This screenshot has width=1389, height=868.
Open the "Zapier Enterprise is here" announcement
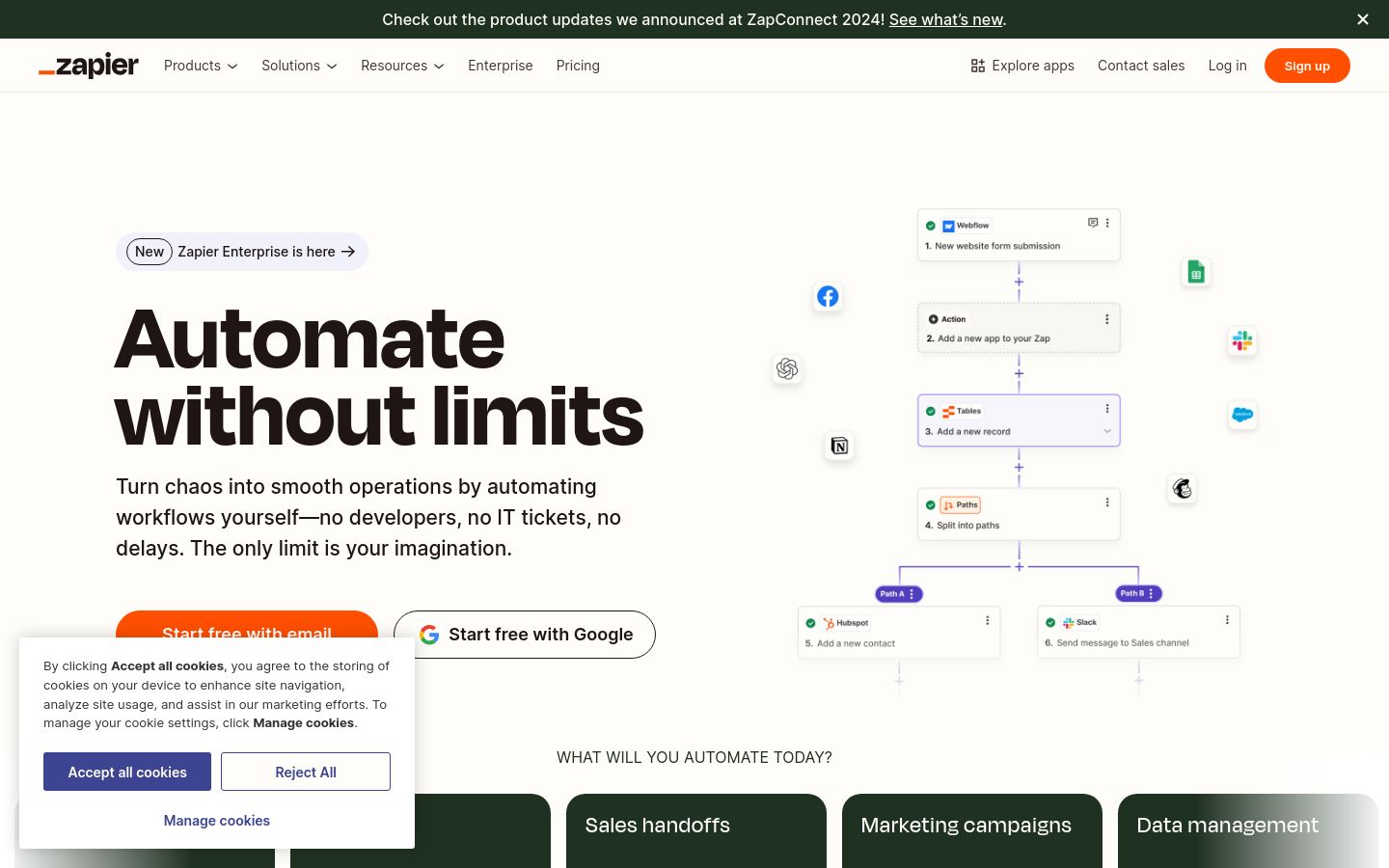(x=242, y=252)
